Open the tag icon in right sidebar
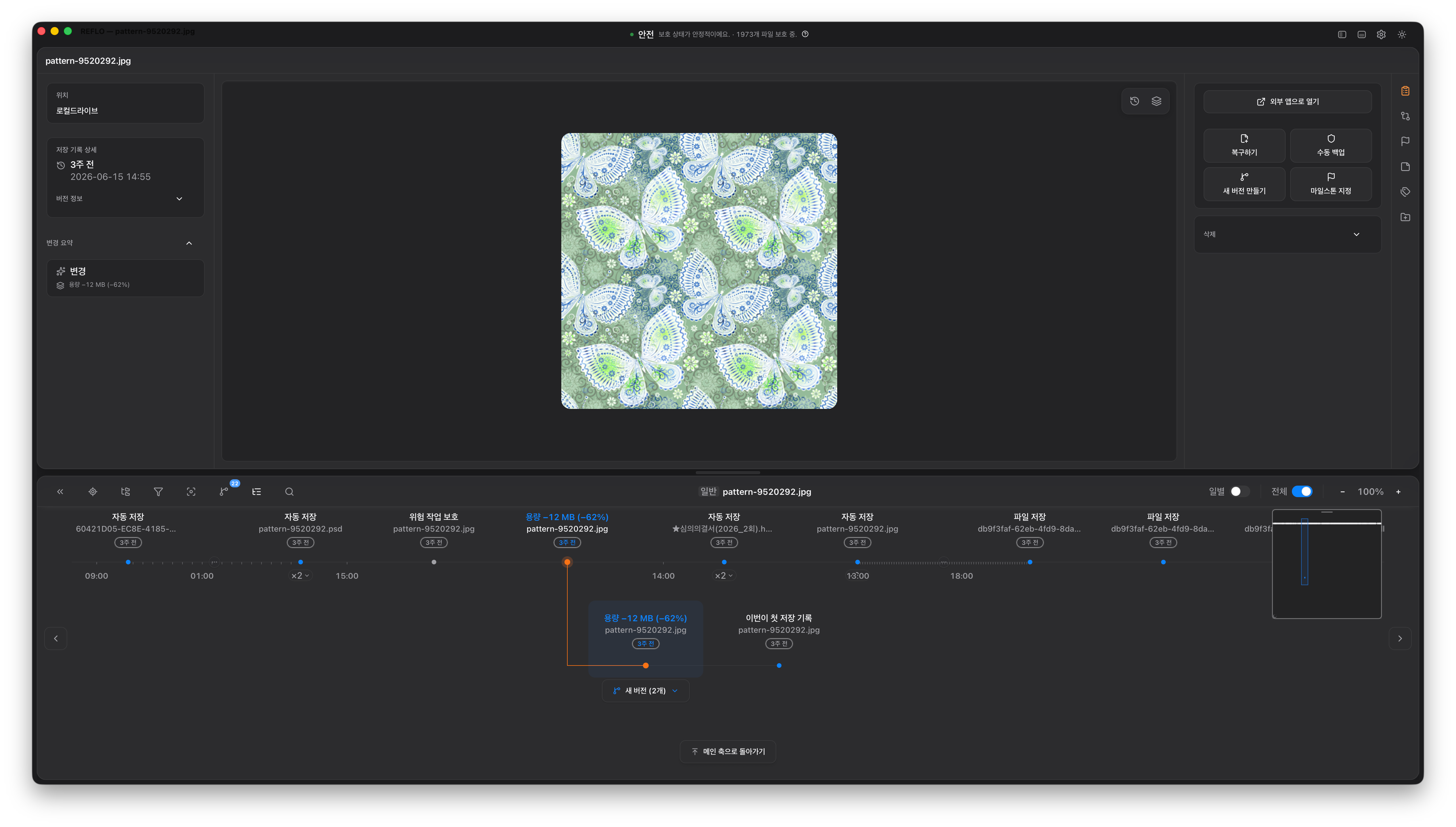1456x827 pixels. (1405, 192)
